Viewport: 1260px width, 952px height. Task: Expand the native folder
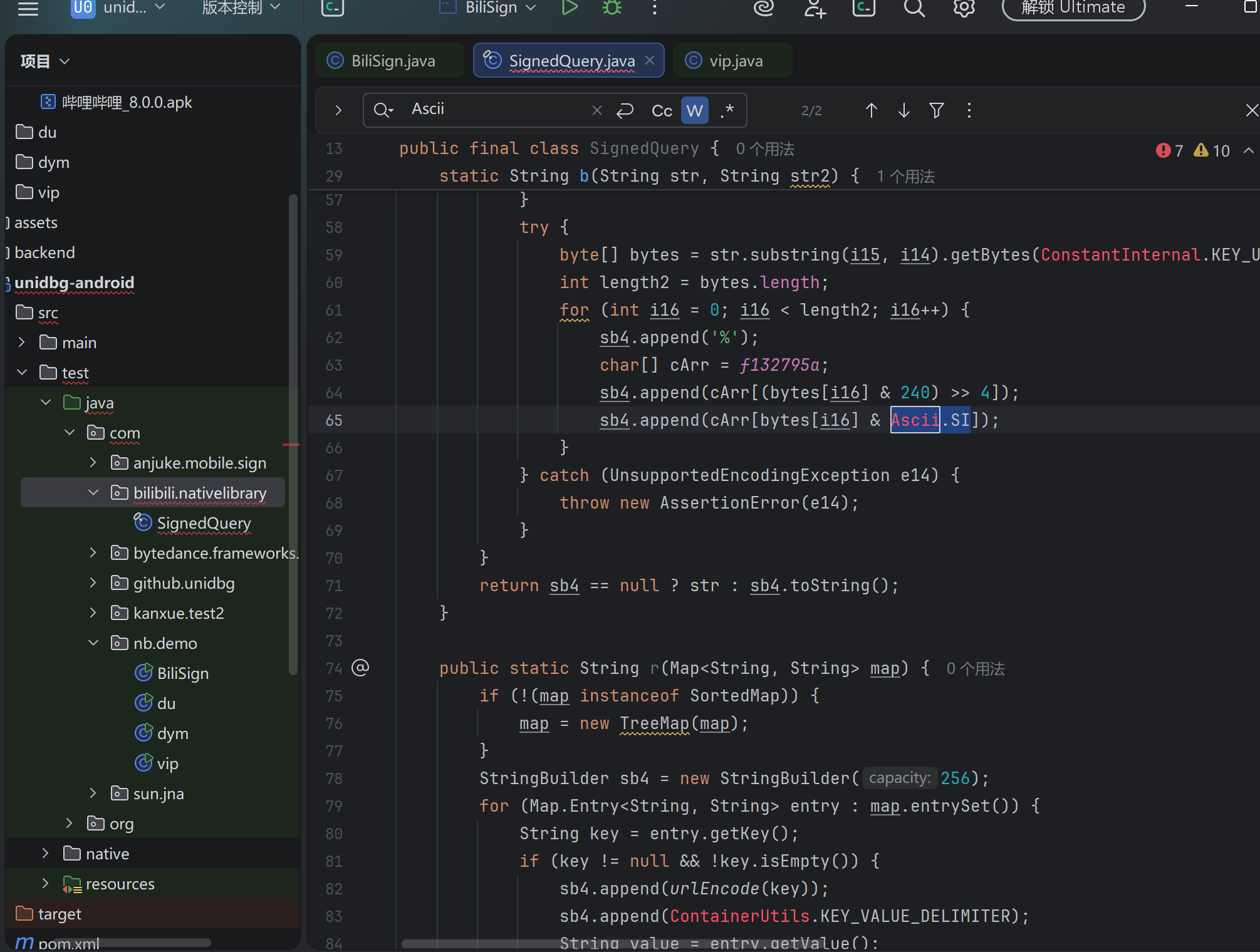tap(46, 854)
